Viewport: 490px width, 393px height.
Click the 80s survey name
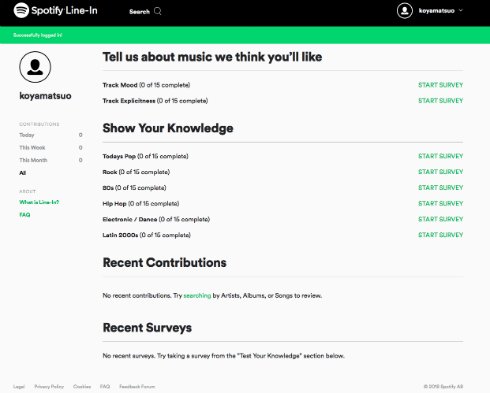[108, 188]
